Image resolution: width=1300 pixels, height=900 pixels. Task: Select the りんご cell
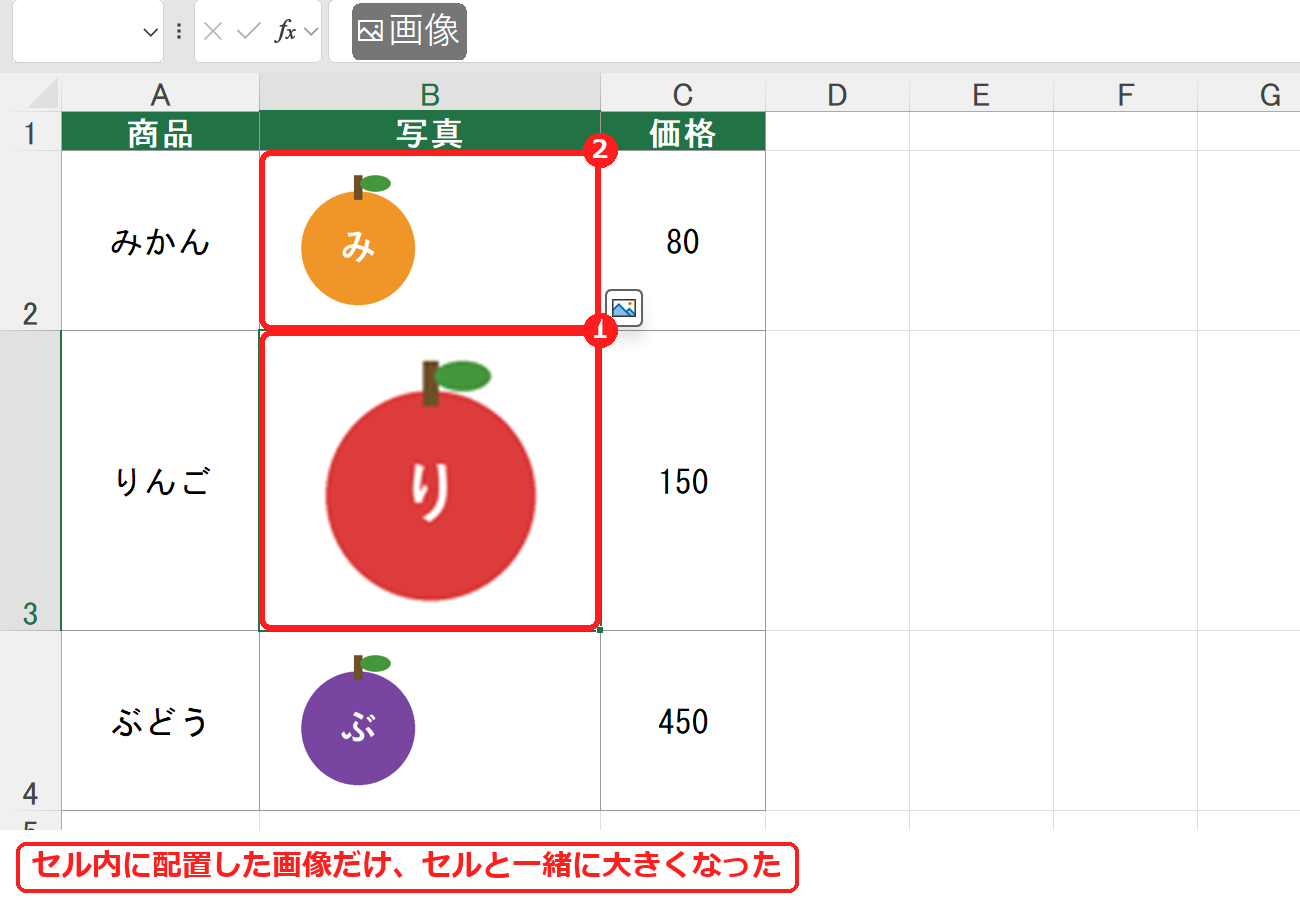click(x=160, y=481)
